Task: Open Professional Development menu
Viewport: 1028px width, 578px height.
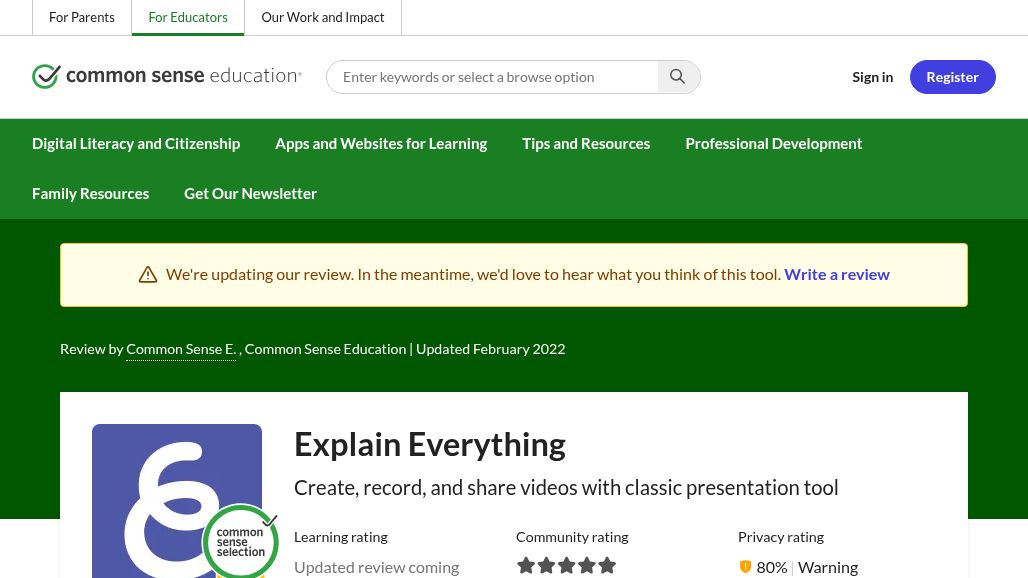Action: 773,143
